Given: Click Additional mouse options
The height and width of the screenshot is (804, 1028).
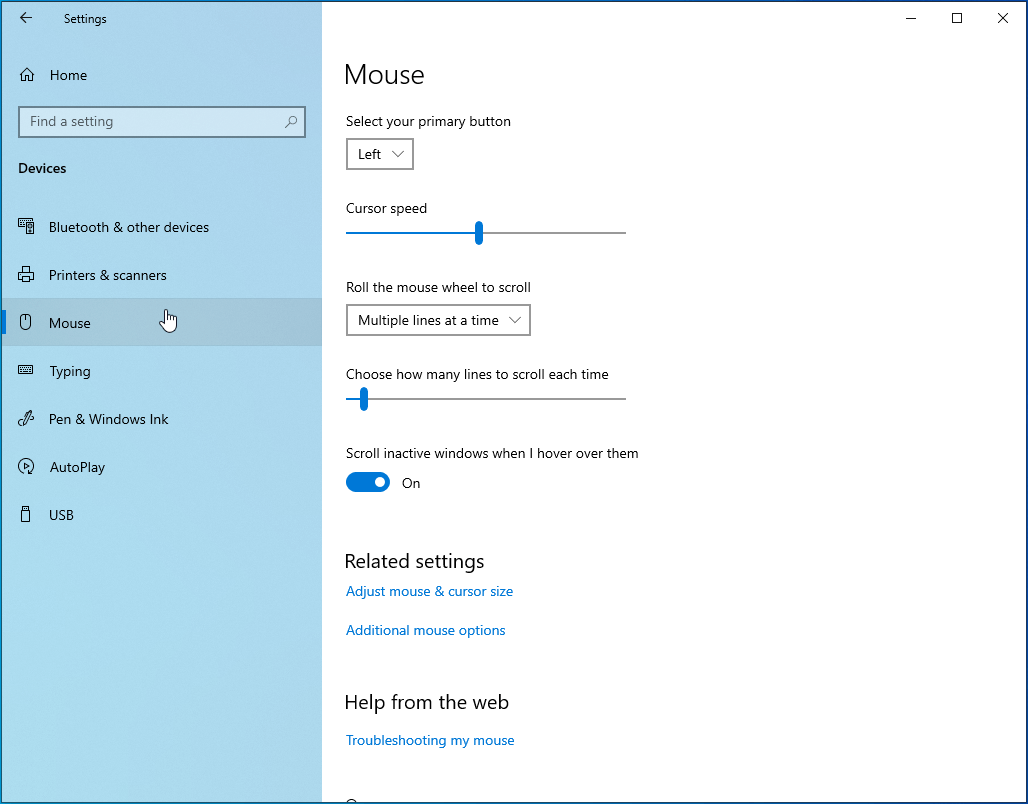Looking at the screenshot, I should point(425,630).
